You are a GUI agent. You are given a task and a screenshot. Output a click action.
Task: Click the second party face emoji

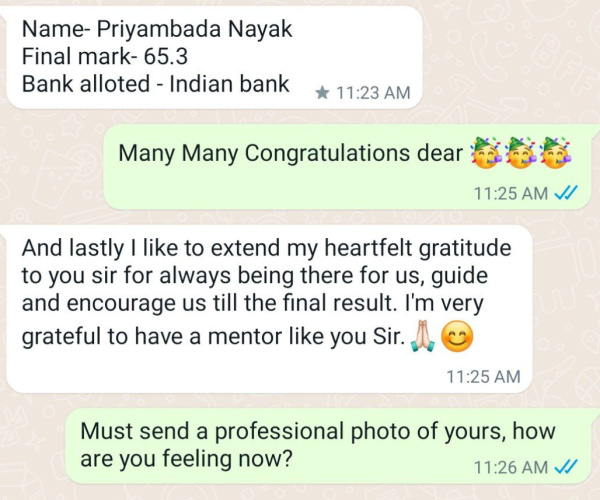[x=520, y=152]
